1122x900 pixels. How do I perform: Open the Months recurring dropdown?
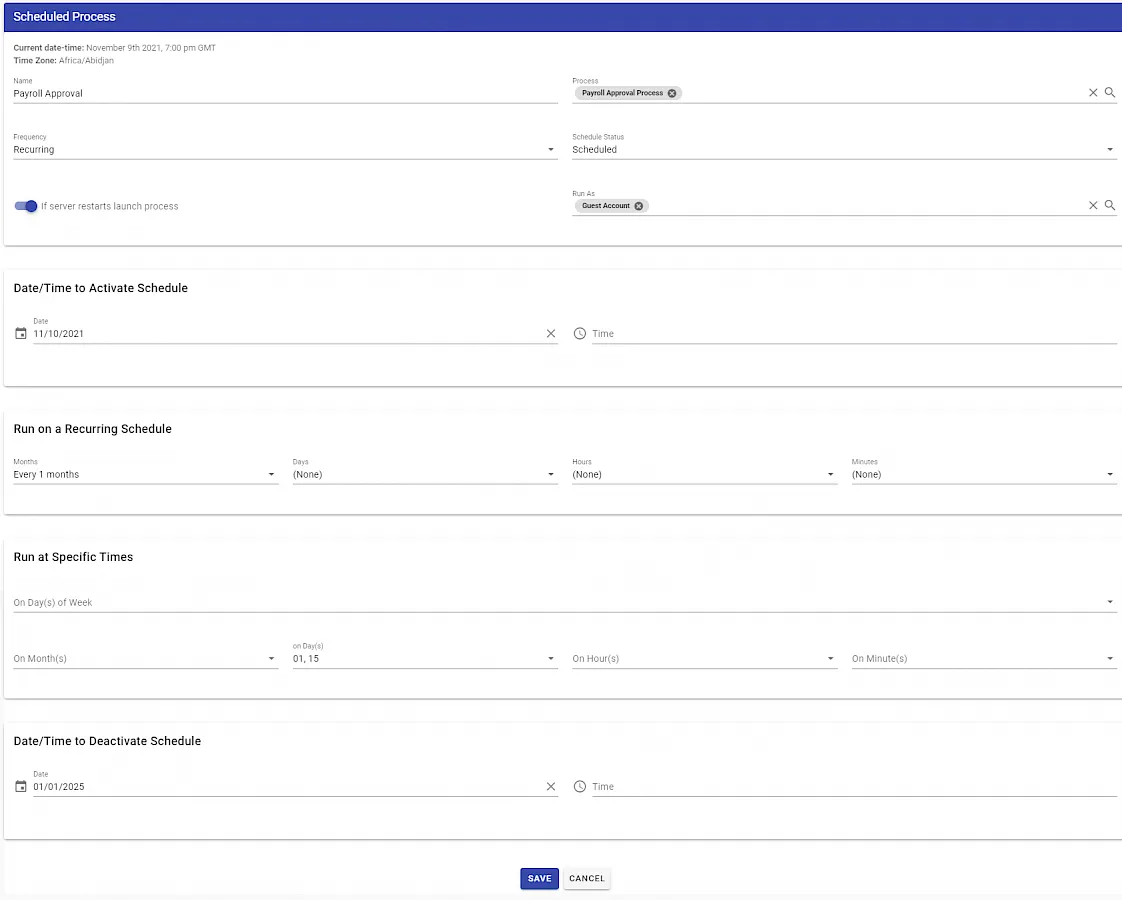tap(145, 474)
